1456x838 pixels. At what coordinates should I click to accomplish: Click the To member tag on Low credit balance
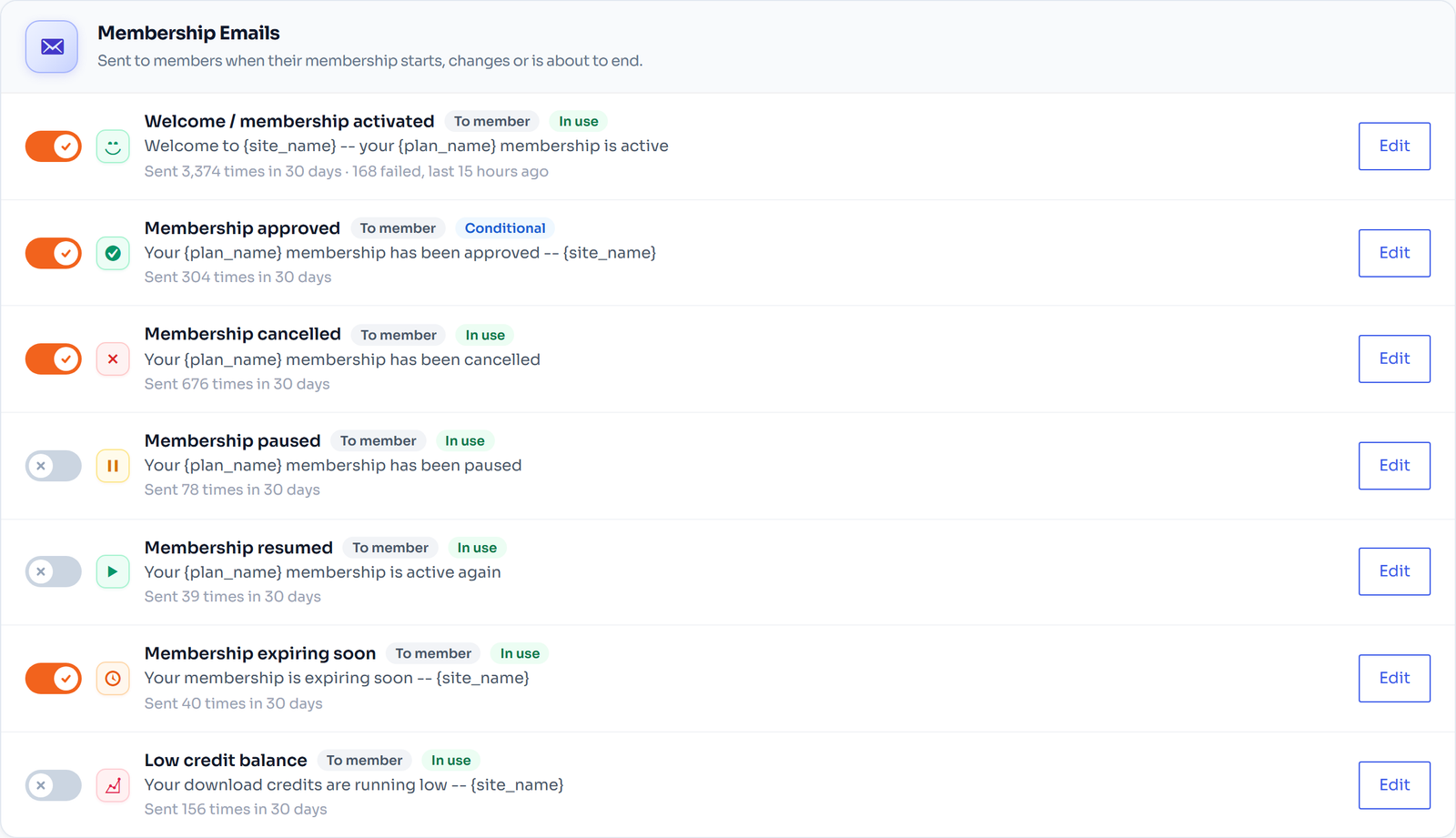tap(364, 761)
